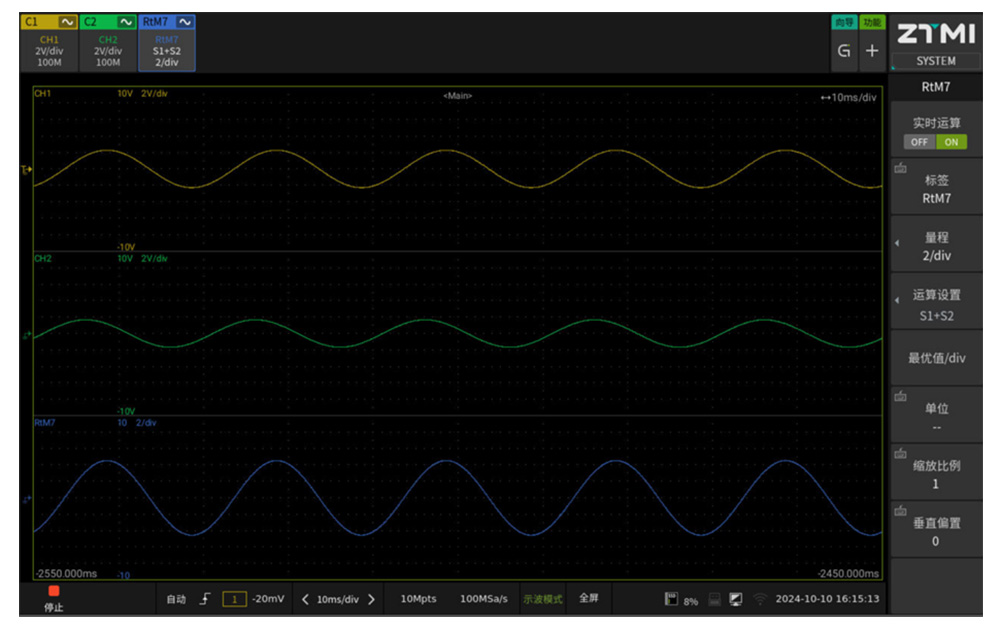The height and width of the screenshot is (630, 1000).
Task: Click the CH1 trigger level T marker
Action: [26, 170]
